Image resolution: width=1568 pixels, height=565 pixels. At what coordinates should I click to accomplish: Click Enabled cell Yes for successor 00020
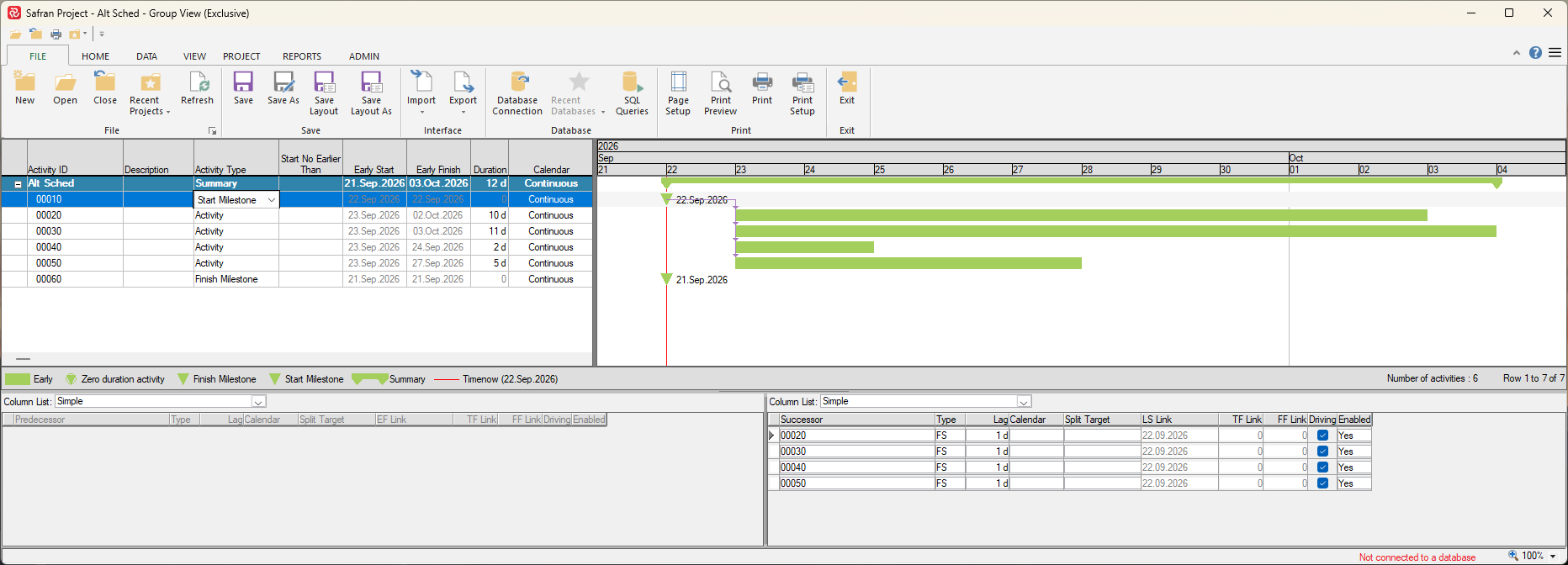[1354, 436]
